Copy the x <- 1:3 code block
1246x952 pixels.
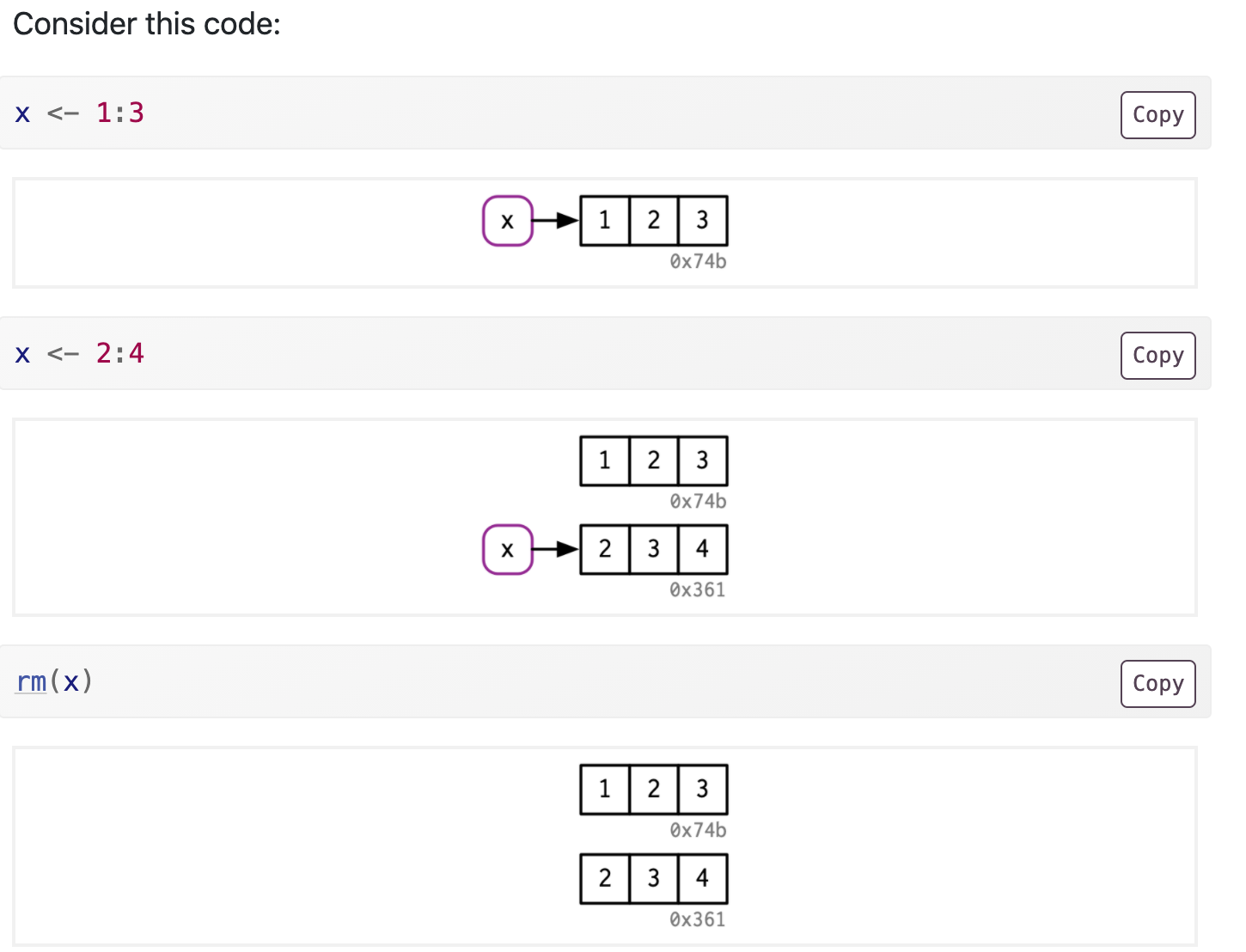point(1157,115)
